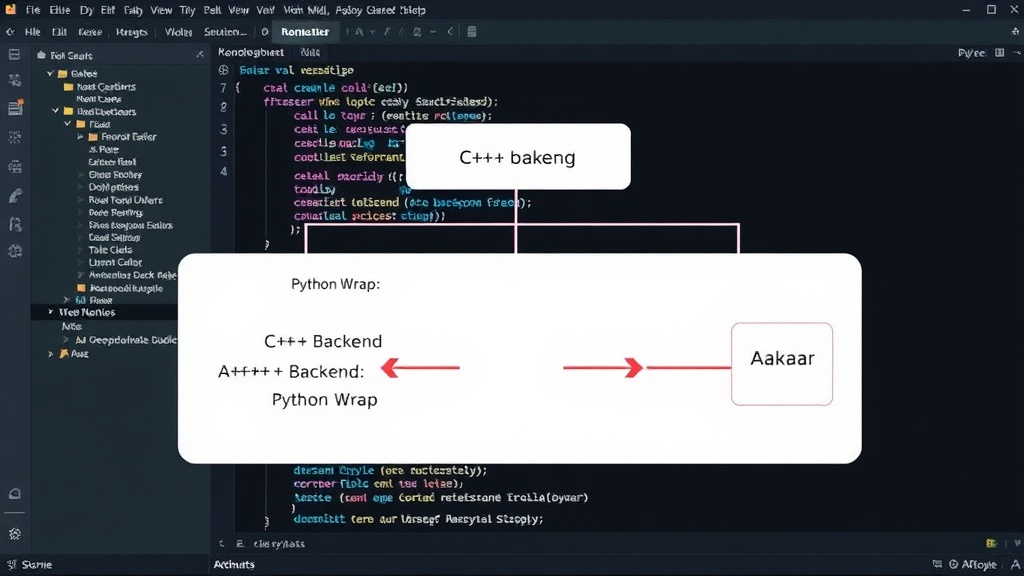Click the claryhate label in bottom panel
1024x576 pixels.
(x=279, y=543)
